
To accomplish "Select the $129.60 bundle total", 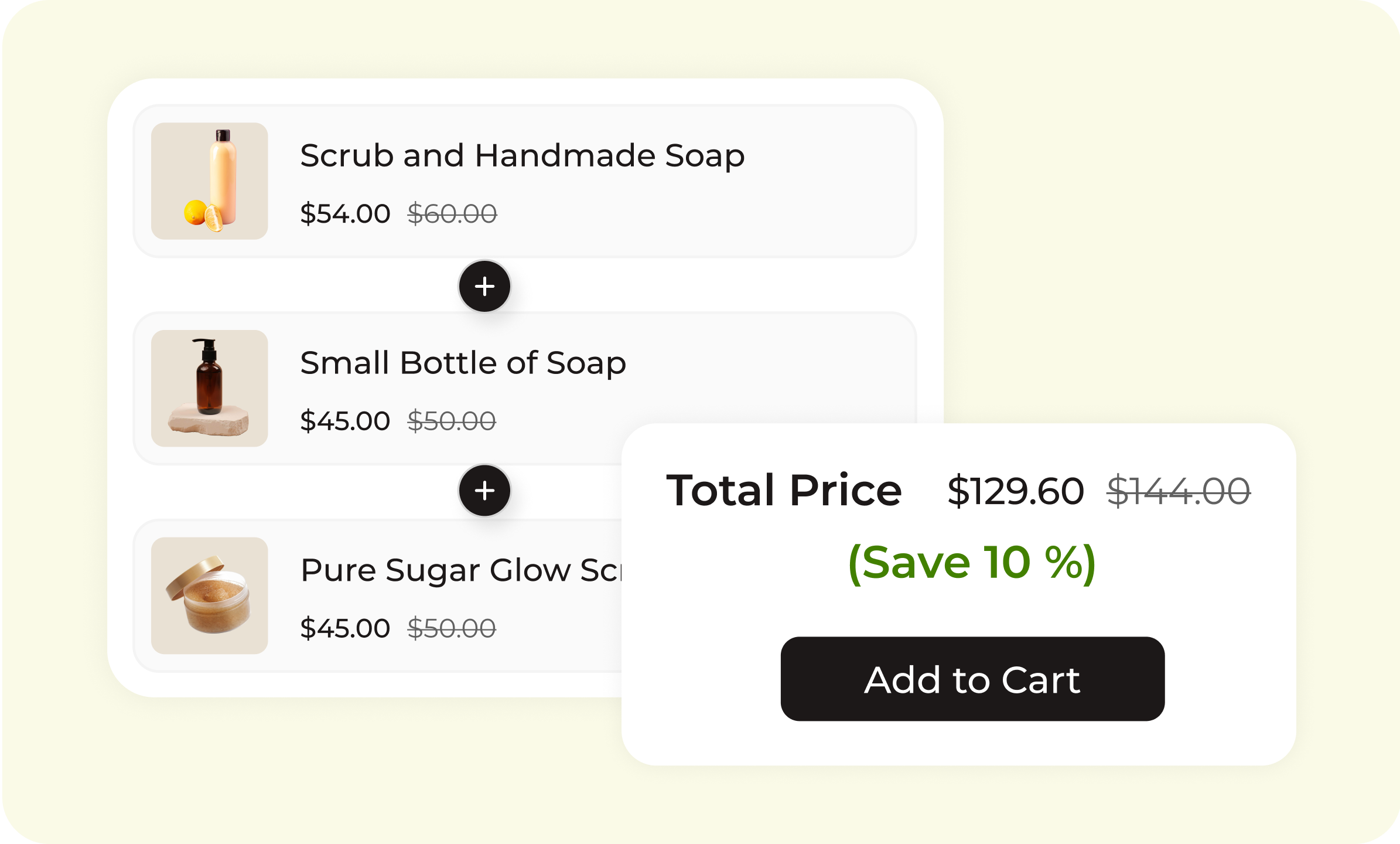I will [1016, 491].
